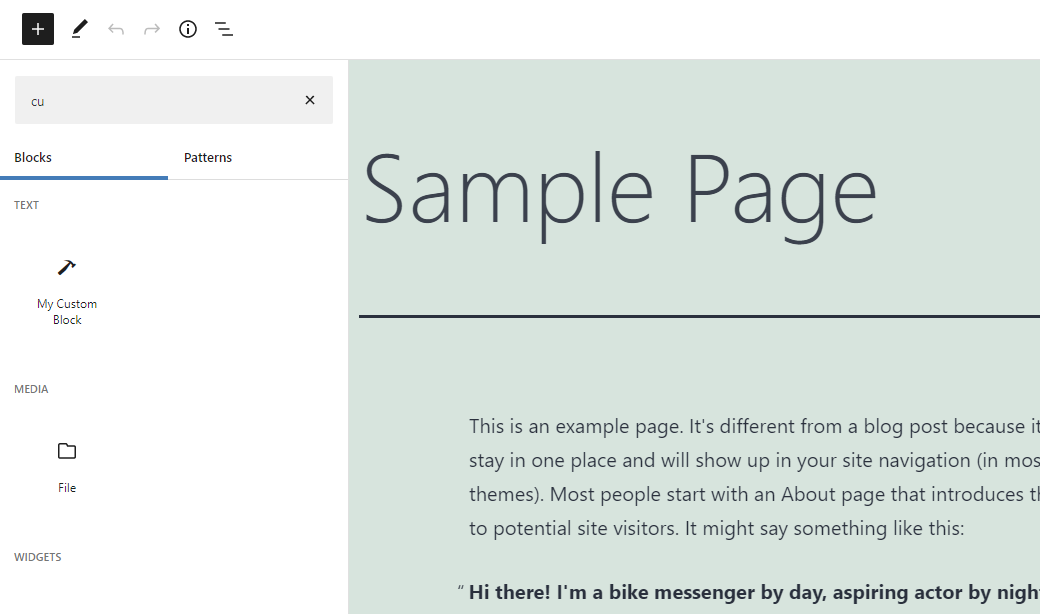Open the document Details info icon
The image size is (1040, 614).
pos(188,29)
